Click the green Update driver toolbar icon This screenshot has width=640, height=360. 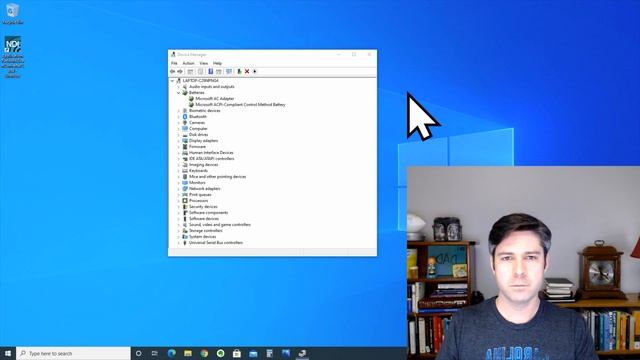point(239,71)
